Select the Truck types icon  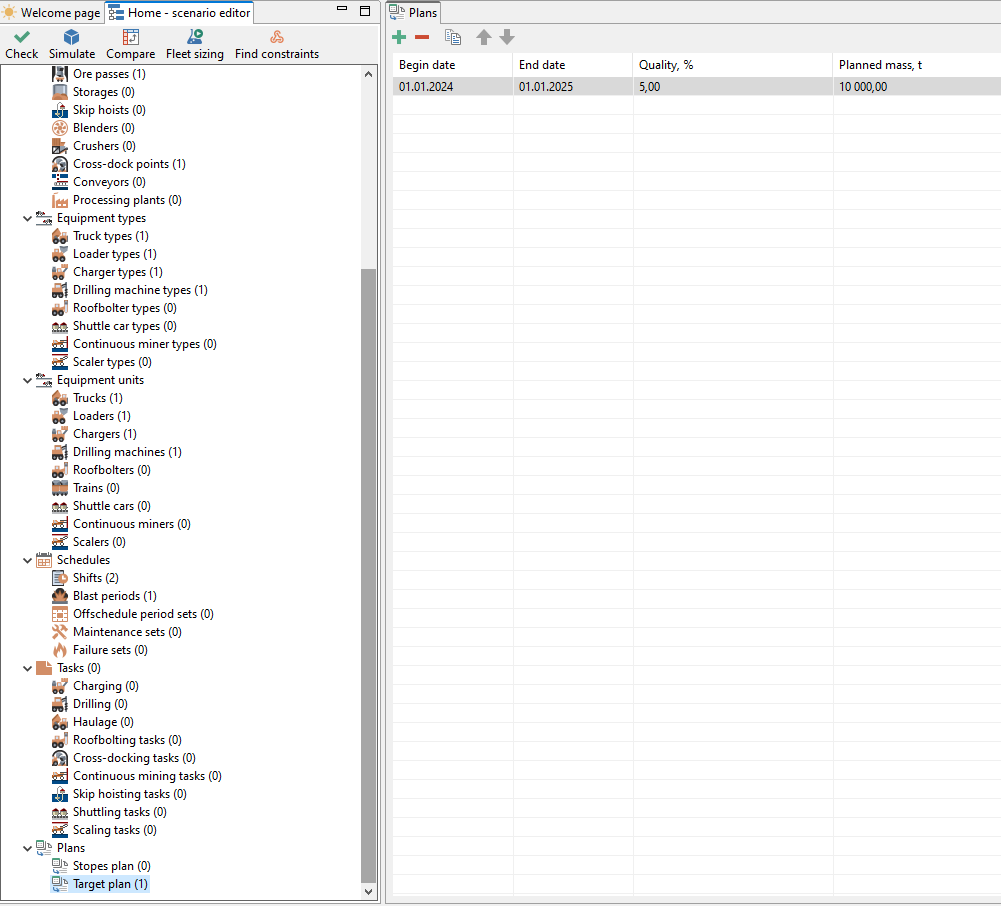coord(60,236)
